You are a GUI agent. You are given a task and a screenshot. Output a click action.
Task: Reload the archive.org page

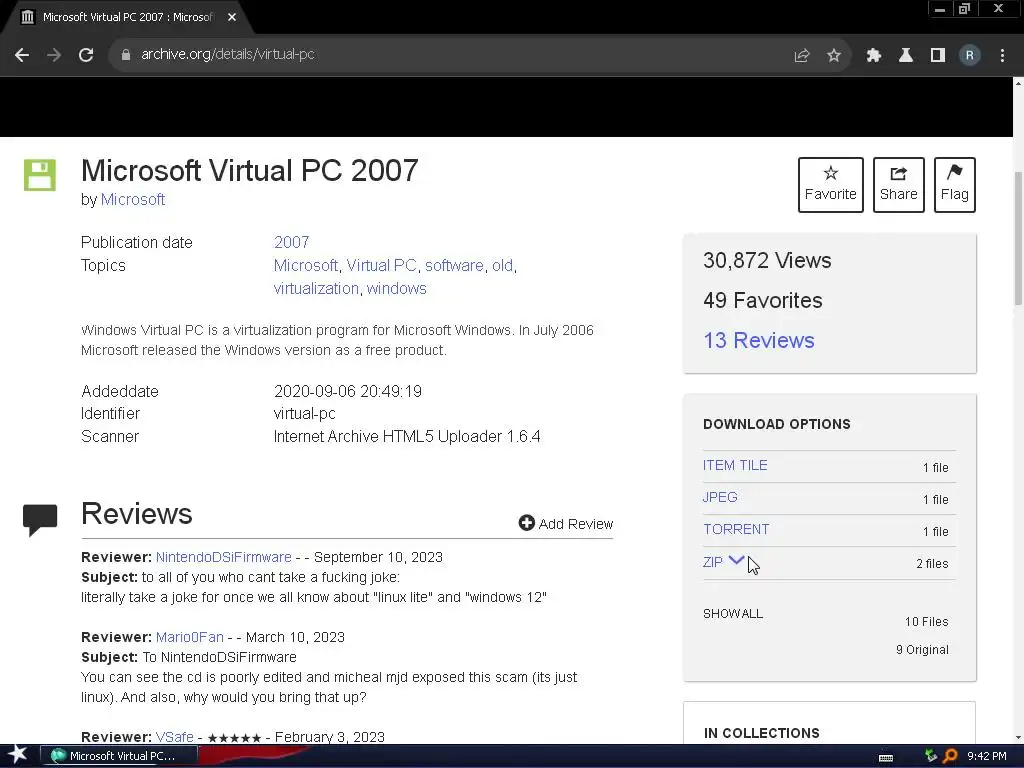[x=86, y=55]
